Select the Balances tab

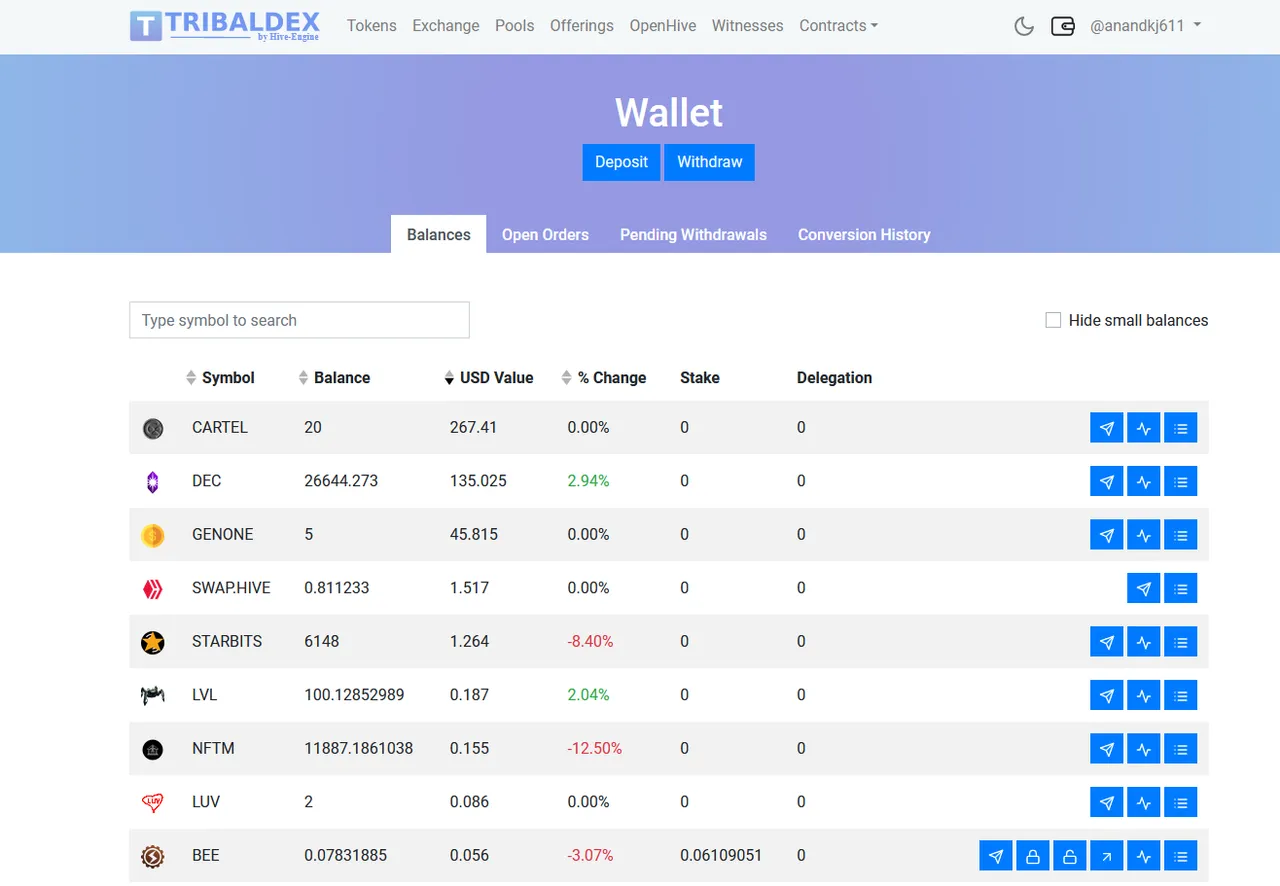[439, 234]
